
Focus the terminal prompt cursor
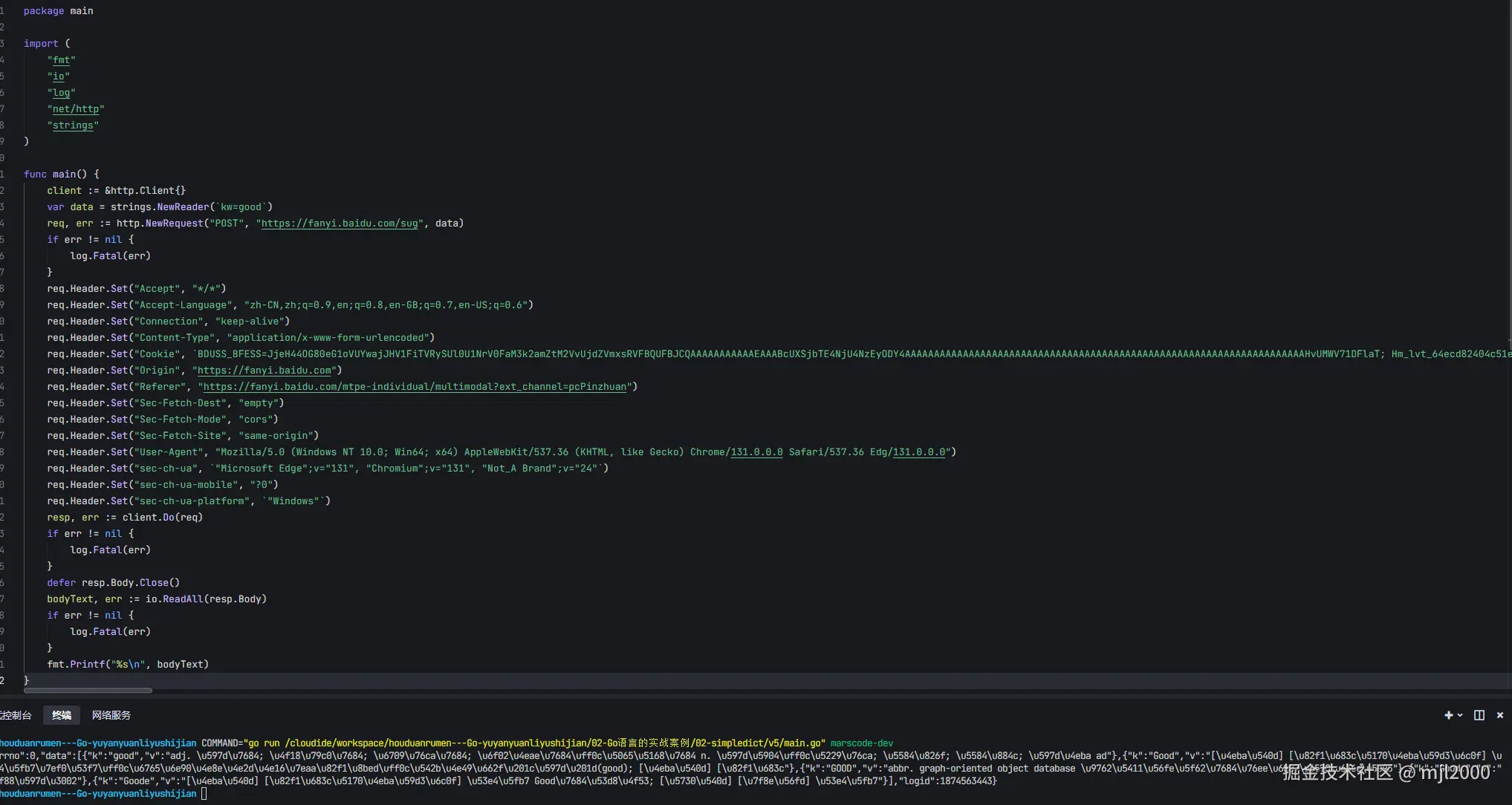click(204, 794)
